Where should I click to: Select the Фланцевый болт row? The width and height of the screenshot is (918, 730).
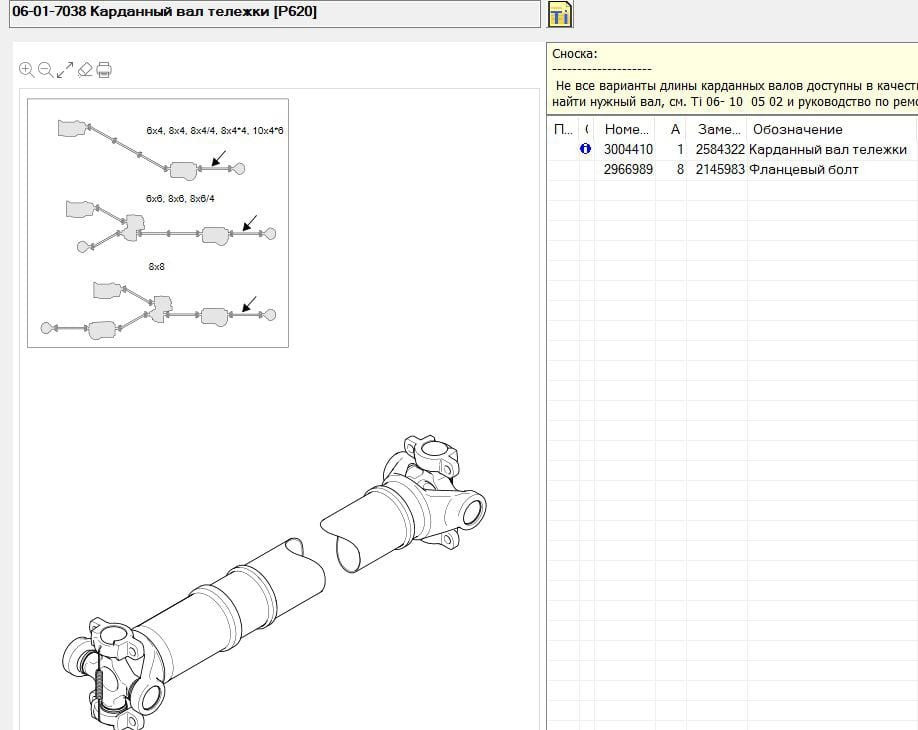pyautogui.click(x=803, y=169)
